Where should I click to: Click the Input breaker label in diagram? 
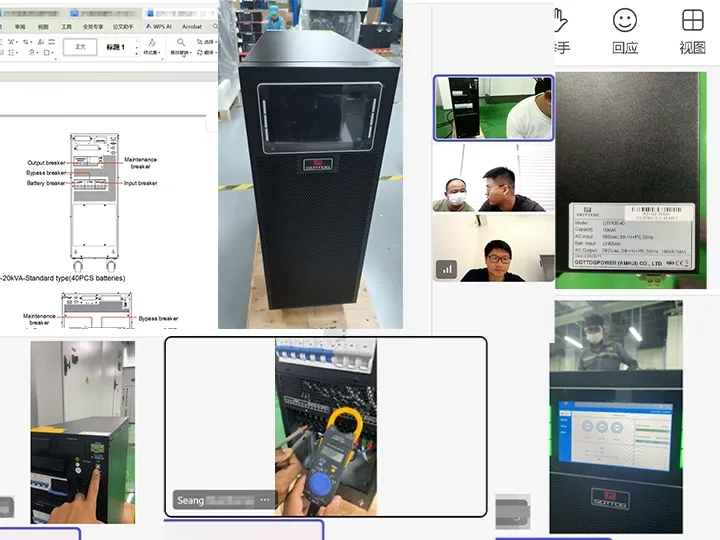[x=141, y=183]
